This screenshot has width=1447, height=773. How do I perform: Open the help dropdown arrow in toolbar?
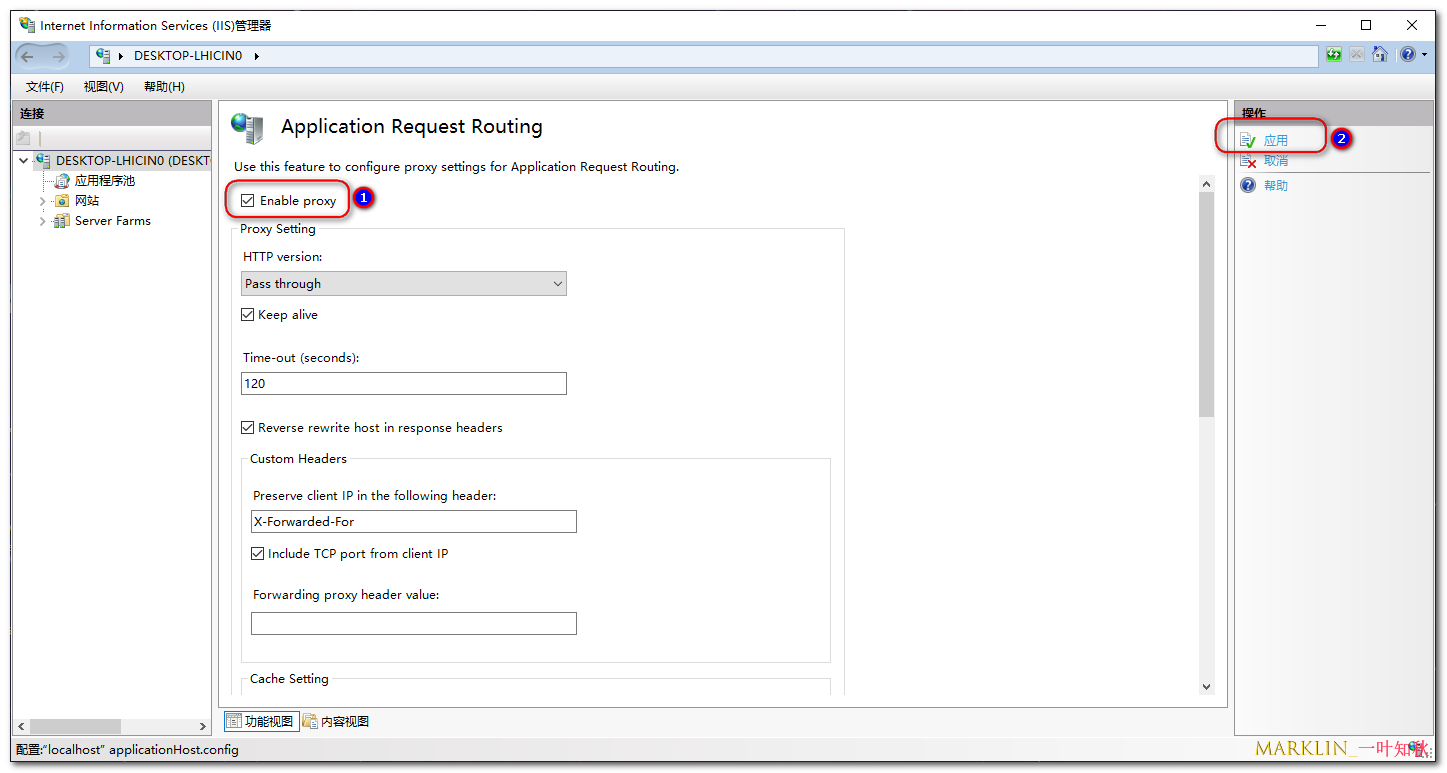click(x=1424, y=55)
